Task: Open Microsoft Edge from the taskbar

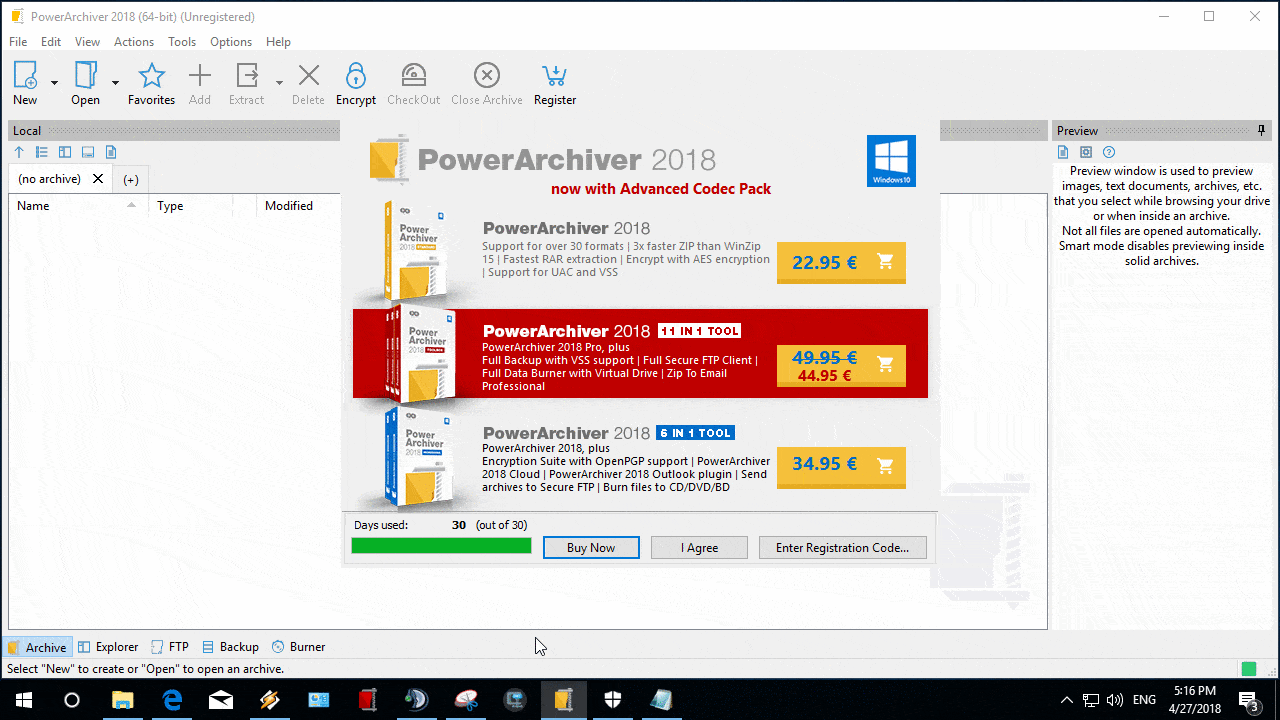Action: [x=172, y=700]
